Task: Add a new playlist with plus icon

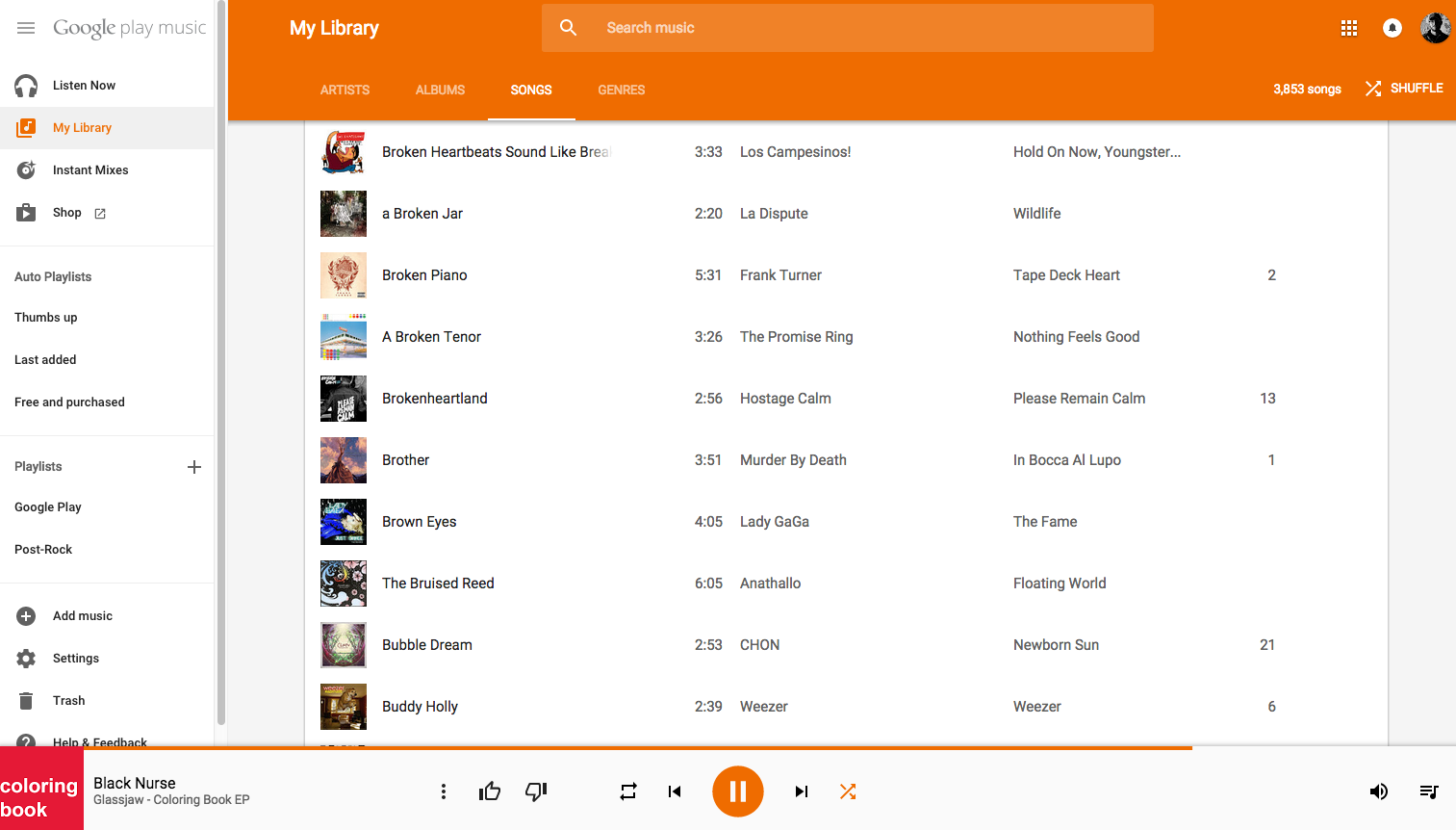Action: (194, 467)
